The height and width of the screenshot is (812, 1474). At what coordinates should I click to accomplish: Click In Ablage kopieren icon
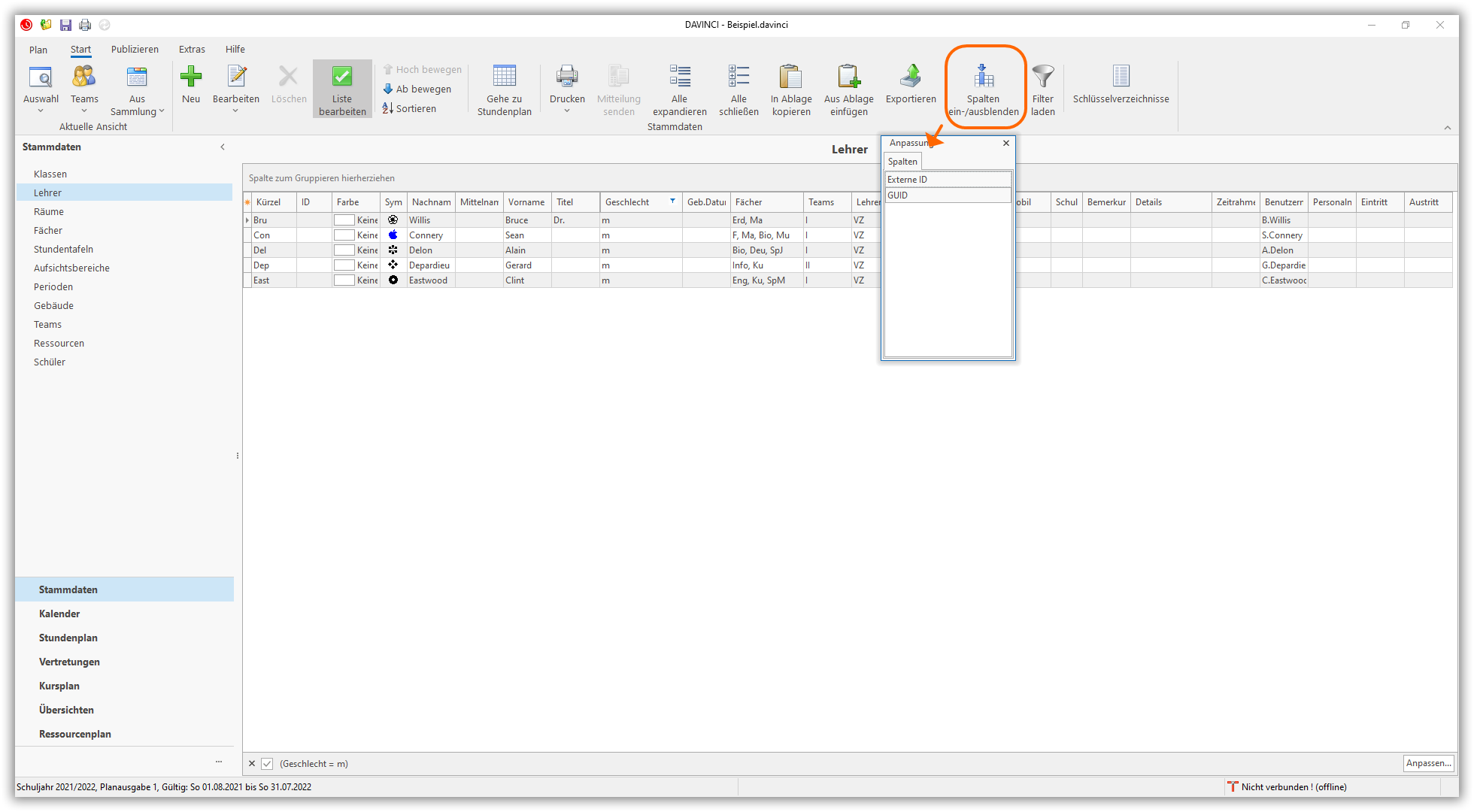coord(791,77)
